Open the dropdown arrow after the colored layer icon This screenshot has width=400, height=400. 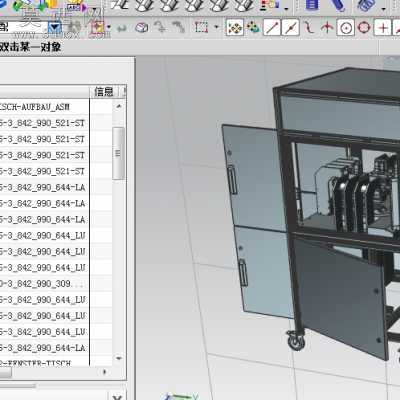point(287,8)
